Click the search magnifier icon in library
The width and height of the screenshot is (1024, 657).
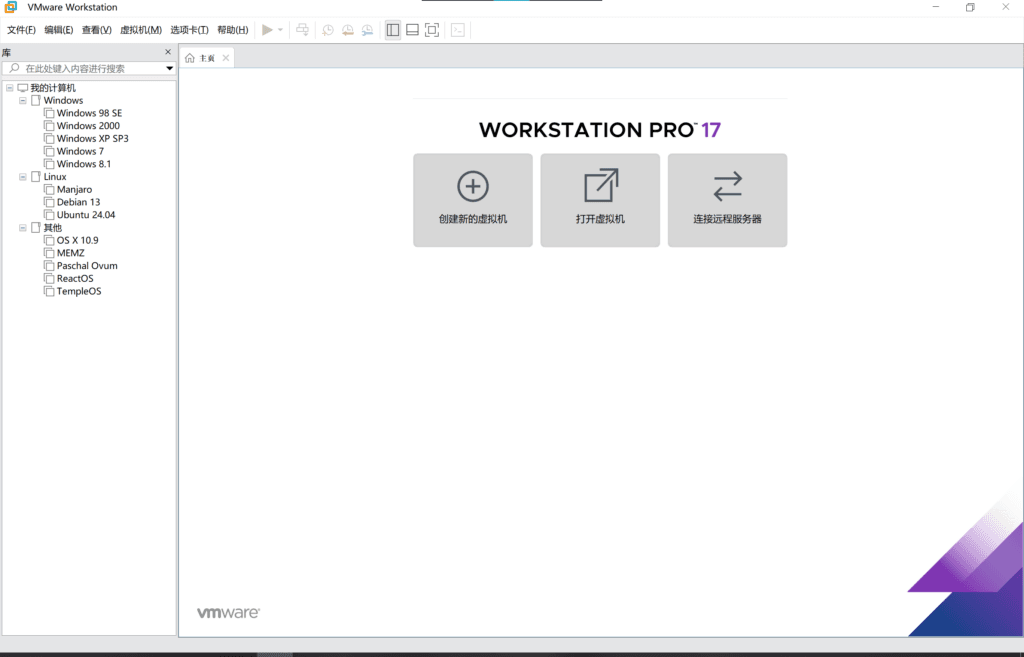pos(14,68)
